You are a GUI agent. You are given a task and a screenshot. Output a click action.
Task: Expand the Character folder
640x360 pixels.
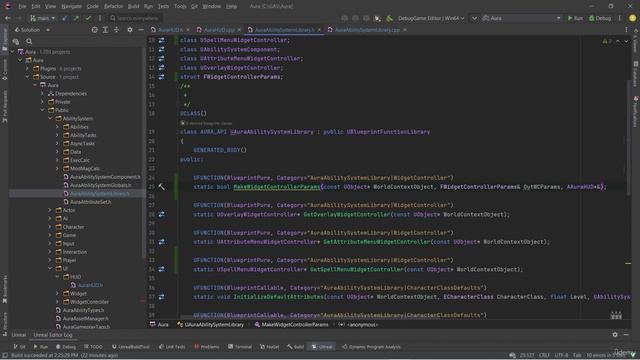point(50,227)
